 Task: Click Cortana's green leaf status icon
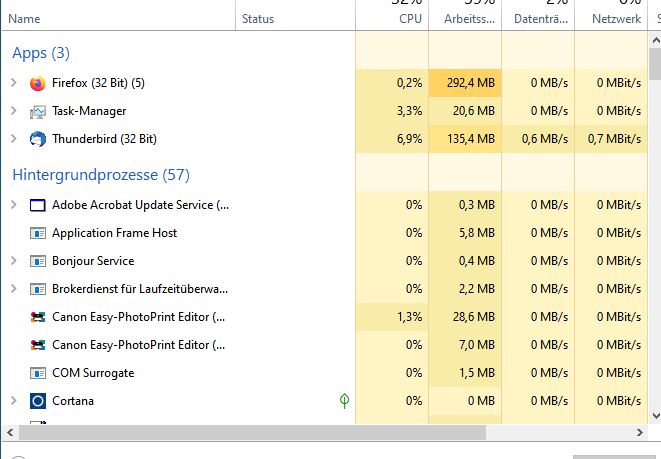point(344,401)
